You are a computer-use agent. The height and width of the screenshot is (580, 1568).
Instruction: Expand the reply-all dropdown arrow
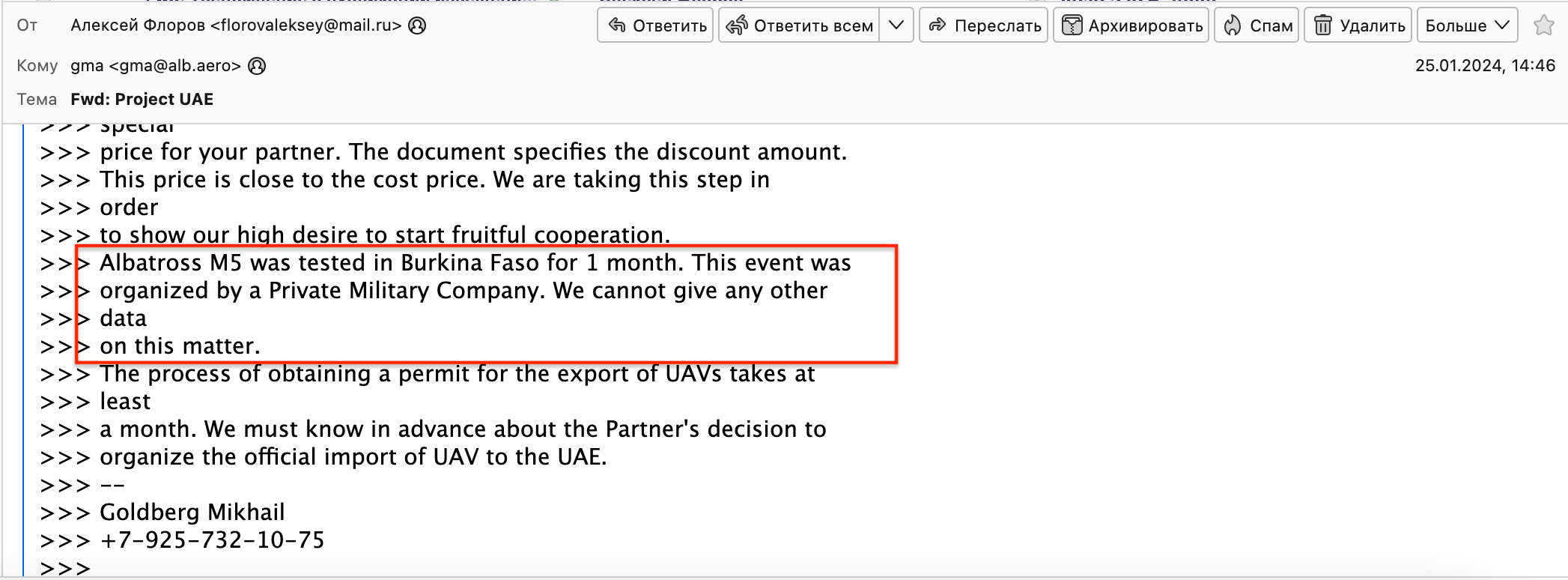tap(896, 25)
